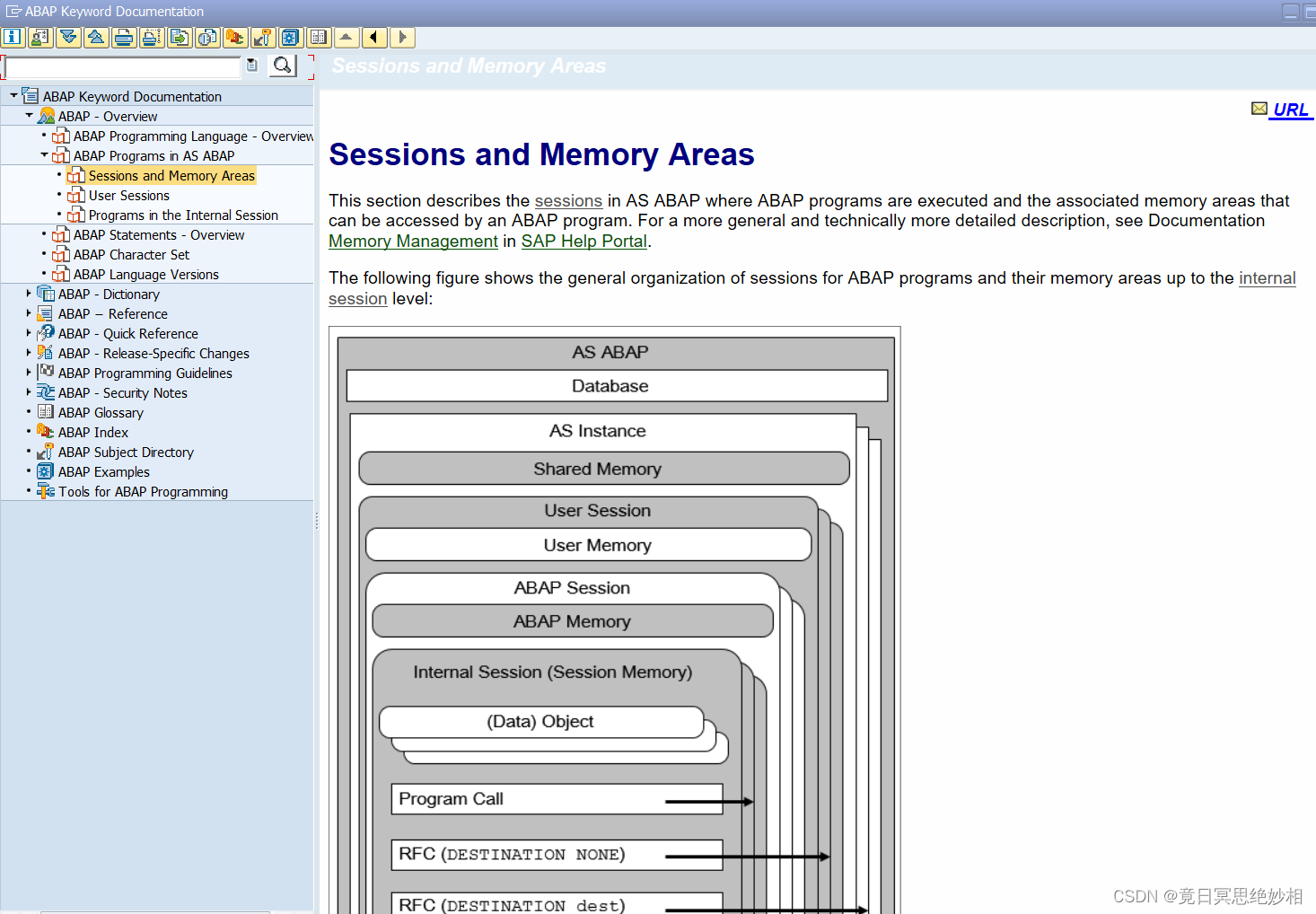This screenshot has height=914, width=1316.
Task: Open the SAP Help Portal link
Action: click(x=584, y=242)
